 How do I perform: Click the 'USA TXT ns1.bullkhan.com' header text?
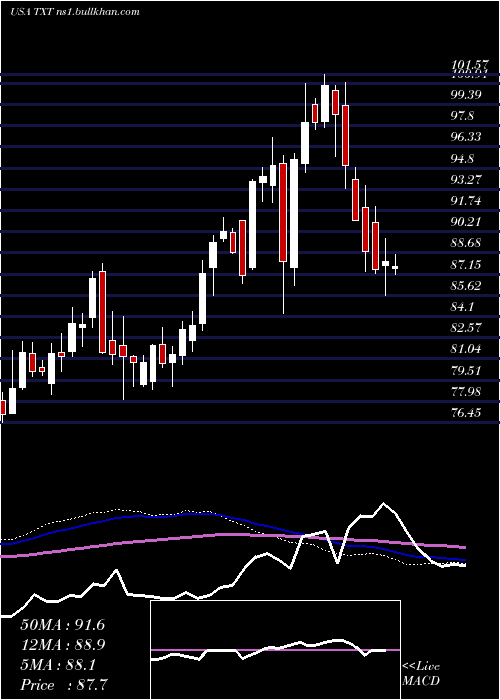[75, 11]
